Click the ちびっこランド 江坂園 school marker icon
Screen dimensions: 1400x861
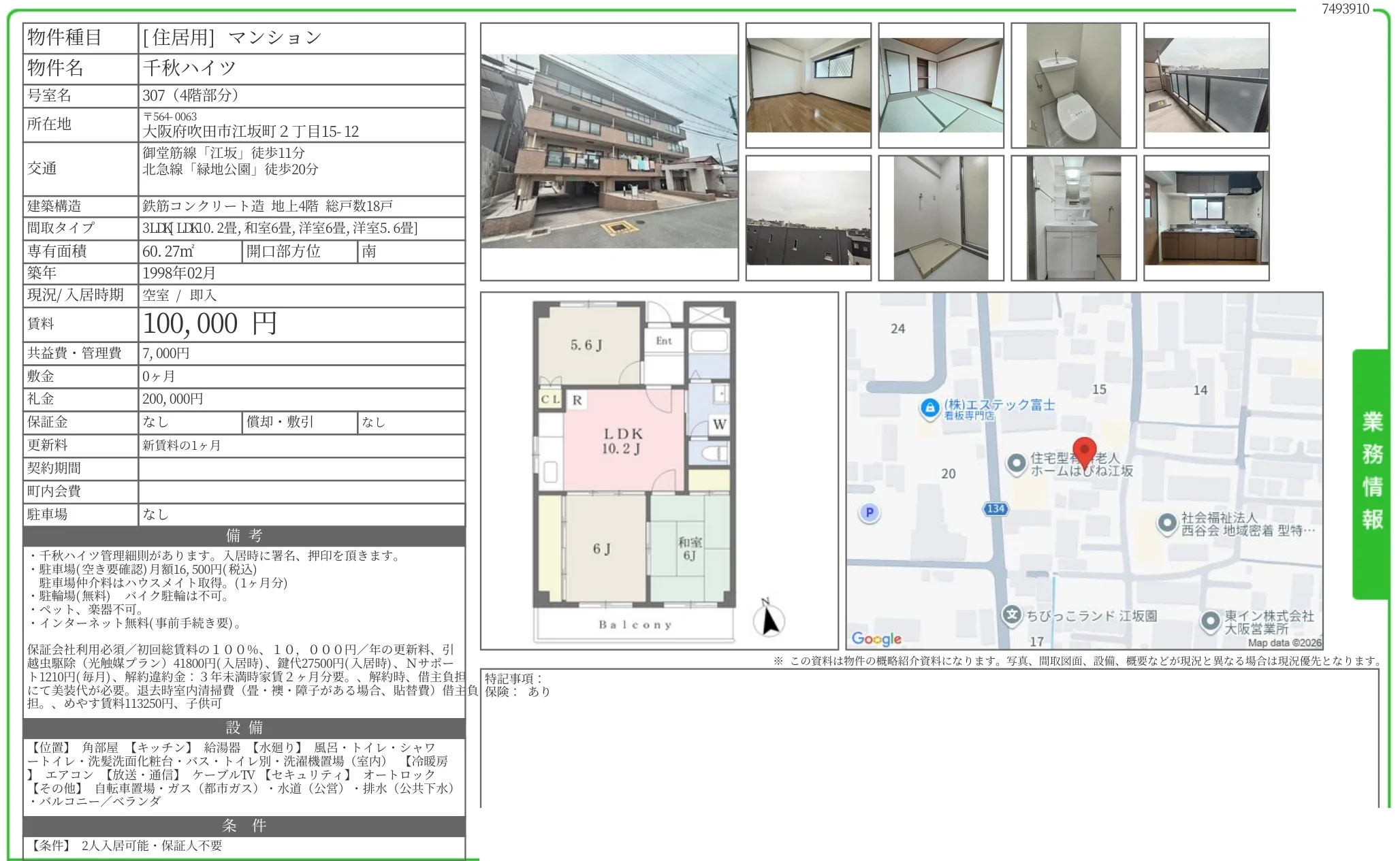[1013, 615]
